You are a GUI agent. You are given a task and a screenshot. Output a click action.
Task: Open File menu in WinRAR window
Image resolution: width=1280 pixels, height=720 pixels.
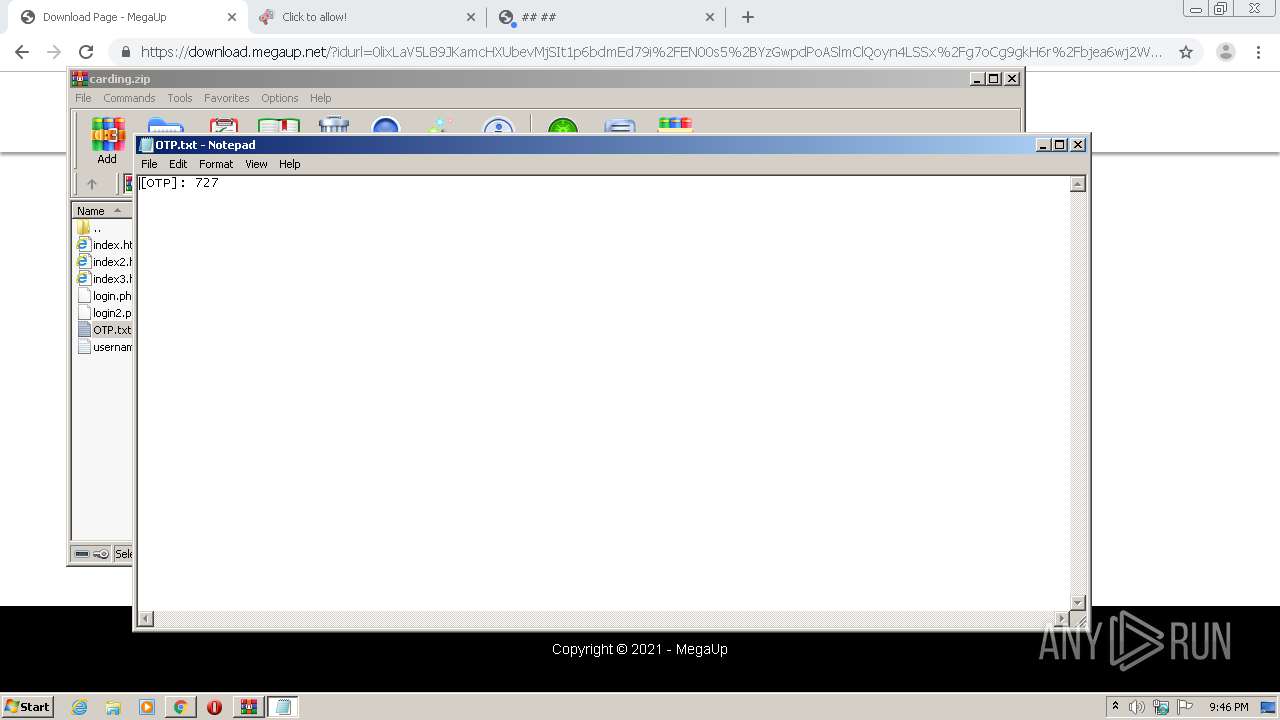[x=83, y=98]
